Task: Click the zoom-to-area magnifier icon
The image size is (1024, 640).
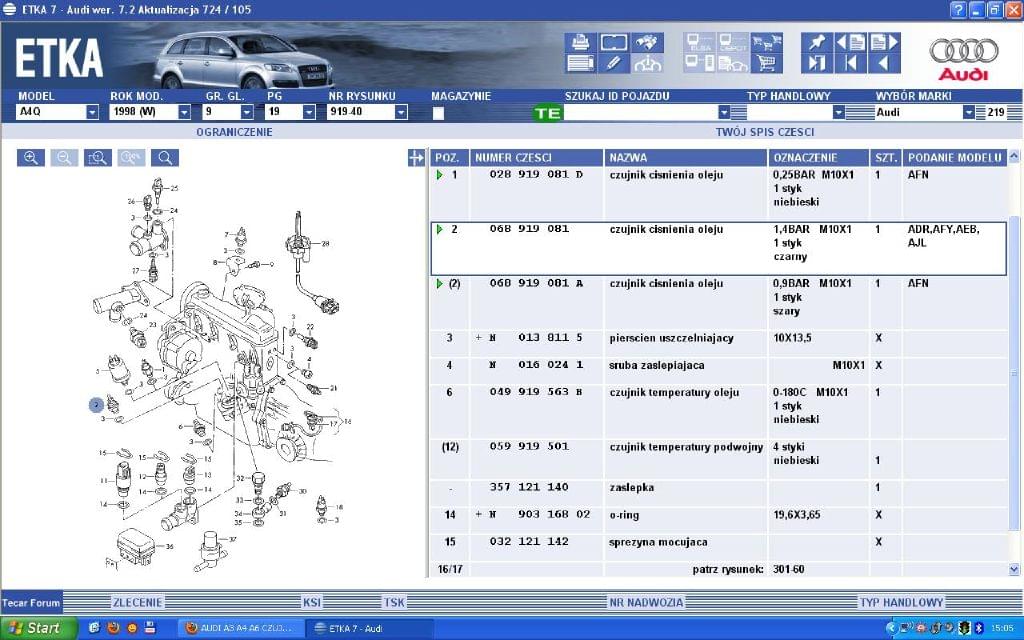Action: click(98, 157)
